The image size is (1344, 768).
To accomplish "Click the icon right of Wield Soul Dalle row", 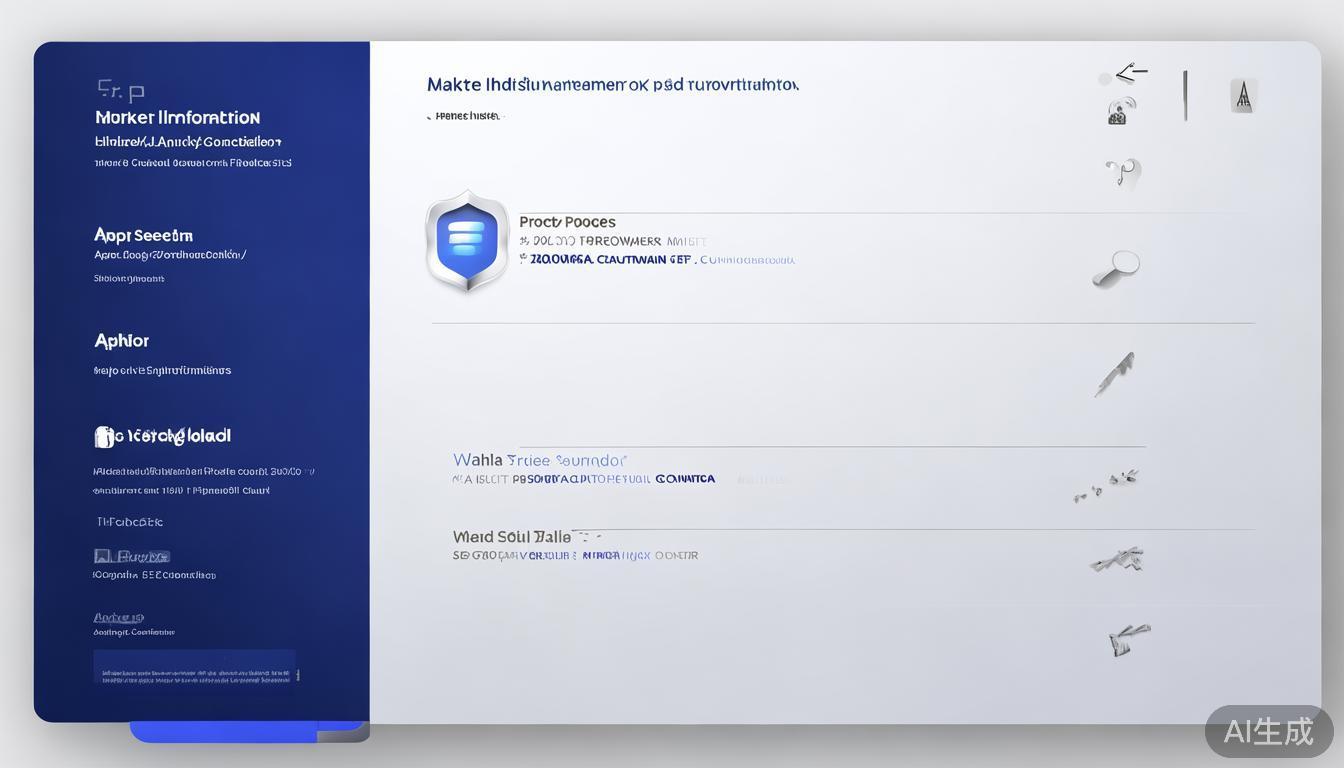I will tap(1117, 560).
